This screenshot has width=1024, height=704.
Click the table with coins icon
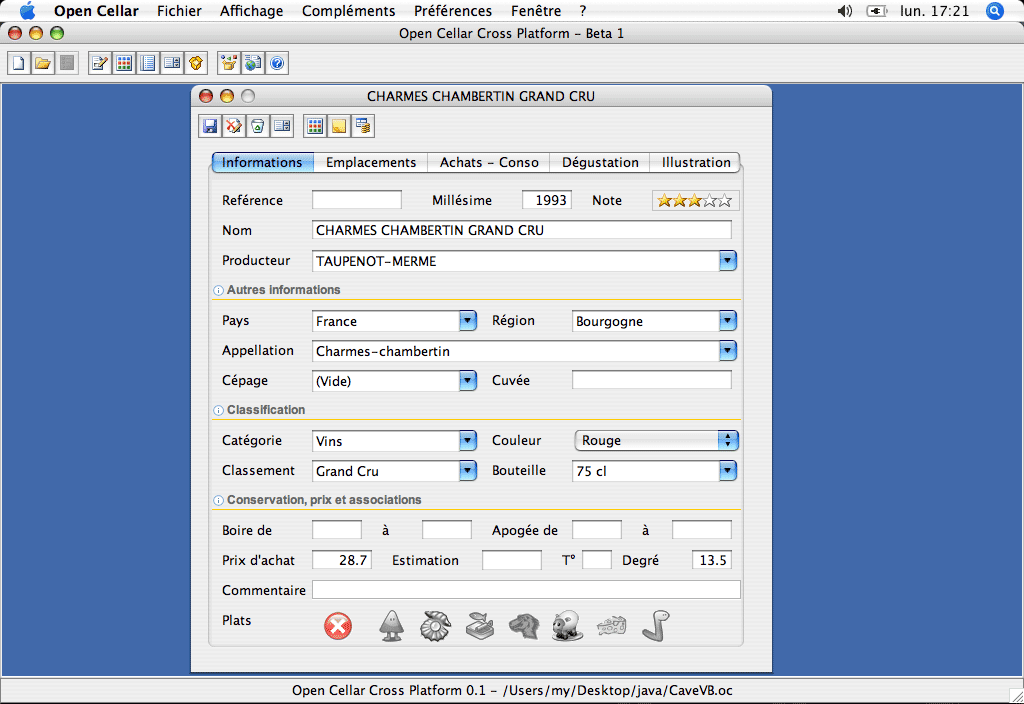coord(363,126)
